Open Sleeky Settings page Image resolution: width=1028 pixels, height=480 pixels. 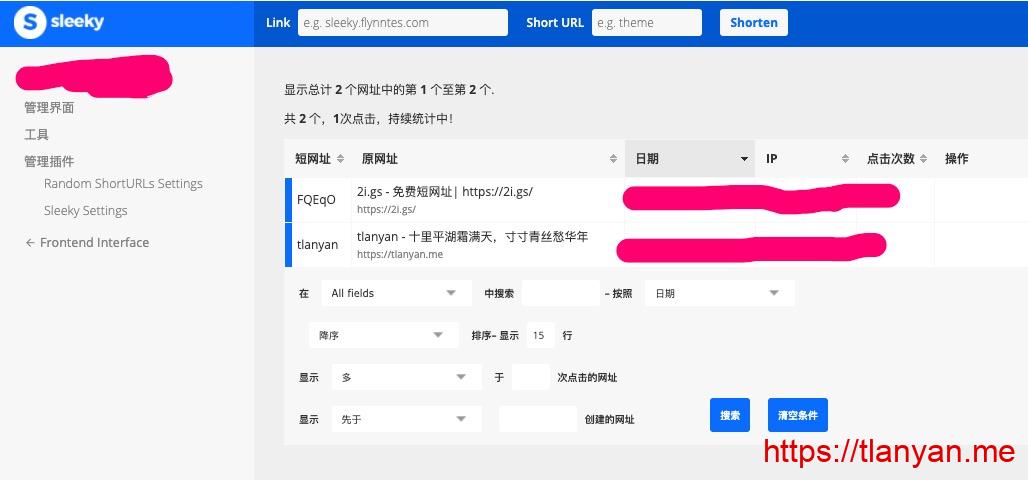point(85,211)
